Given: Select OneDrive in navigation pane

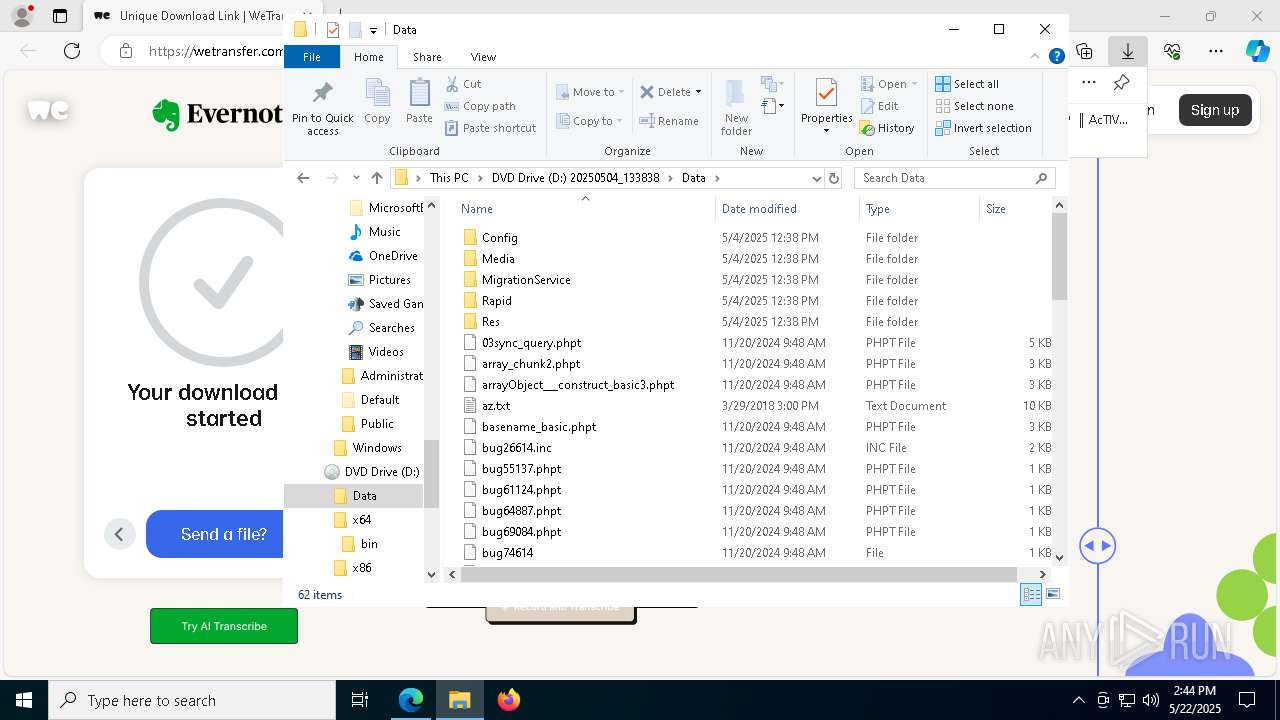Looking at the screenshot, I should [x=393, y=256].
